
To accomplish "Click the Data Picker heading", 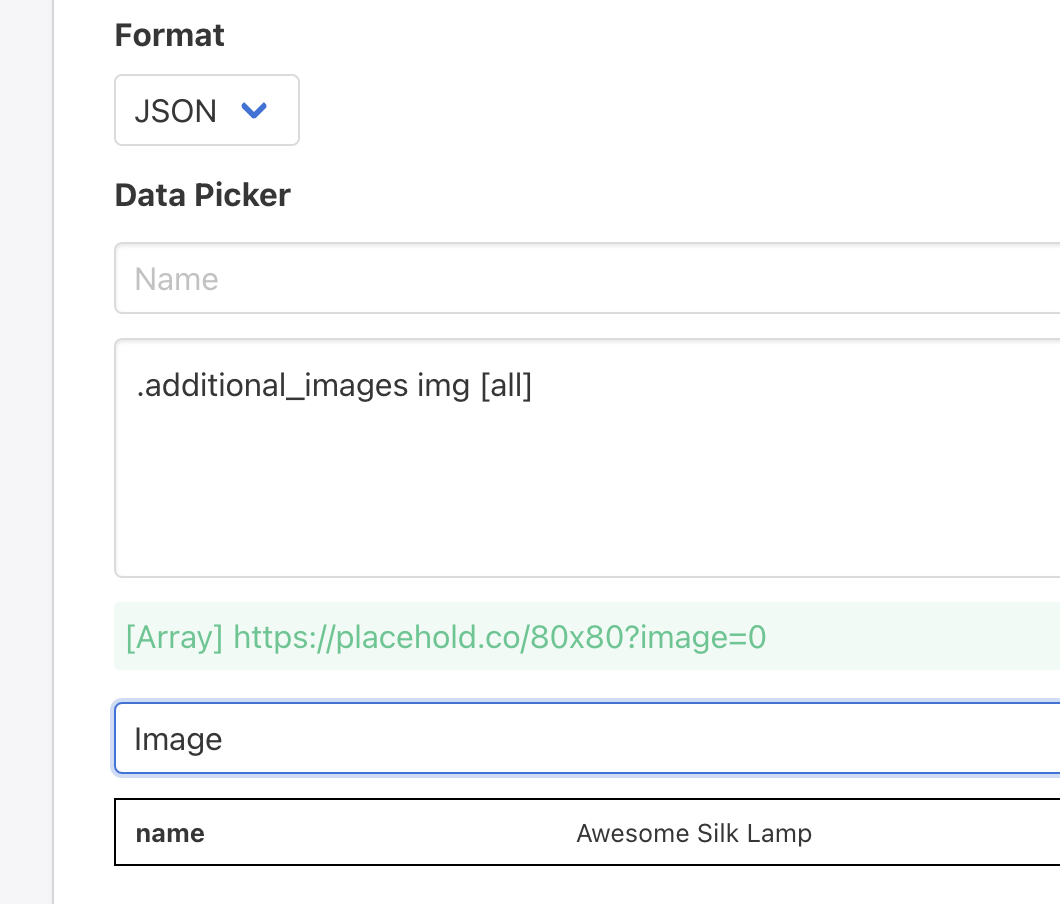I will click(x=202, y=195).
